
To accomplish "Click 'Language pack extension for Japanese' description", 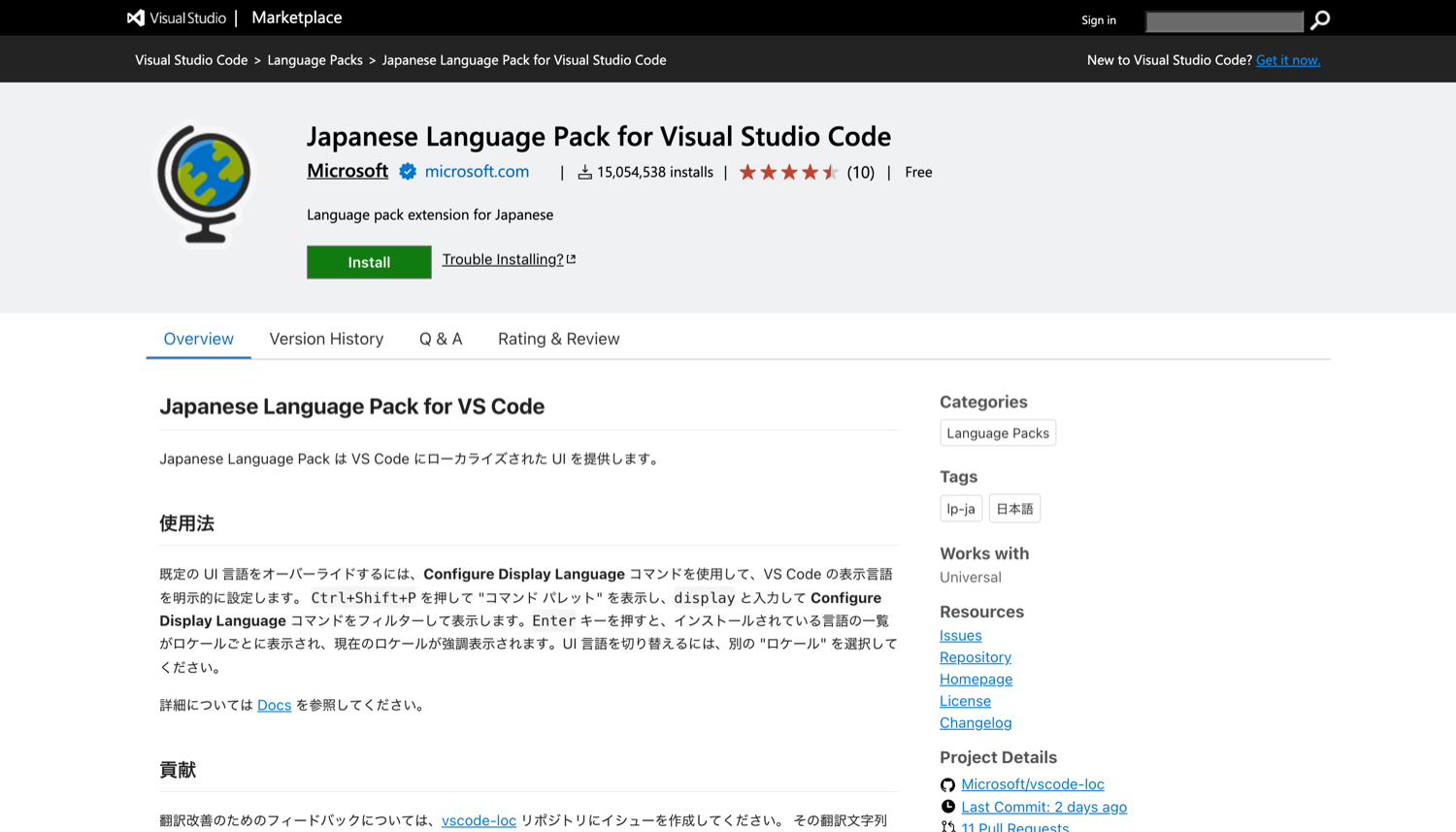I will click(x=430, y=215).
